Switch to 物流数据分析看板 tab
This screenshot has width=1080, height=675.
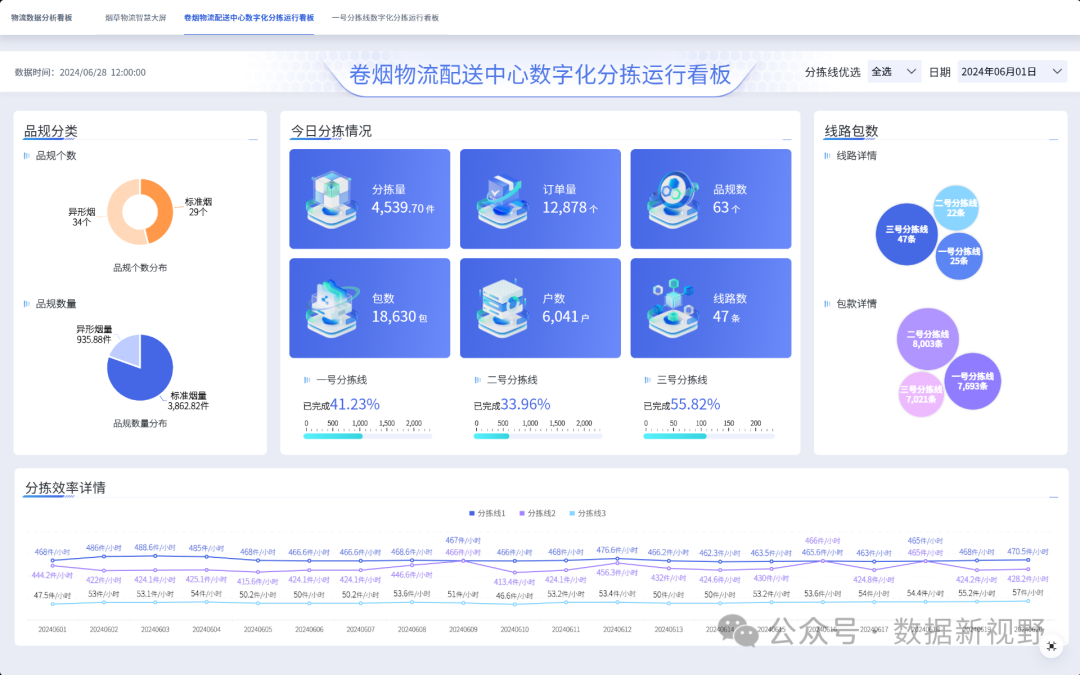coord(42,18)
